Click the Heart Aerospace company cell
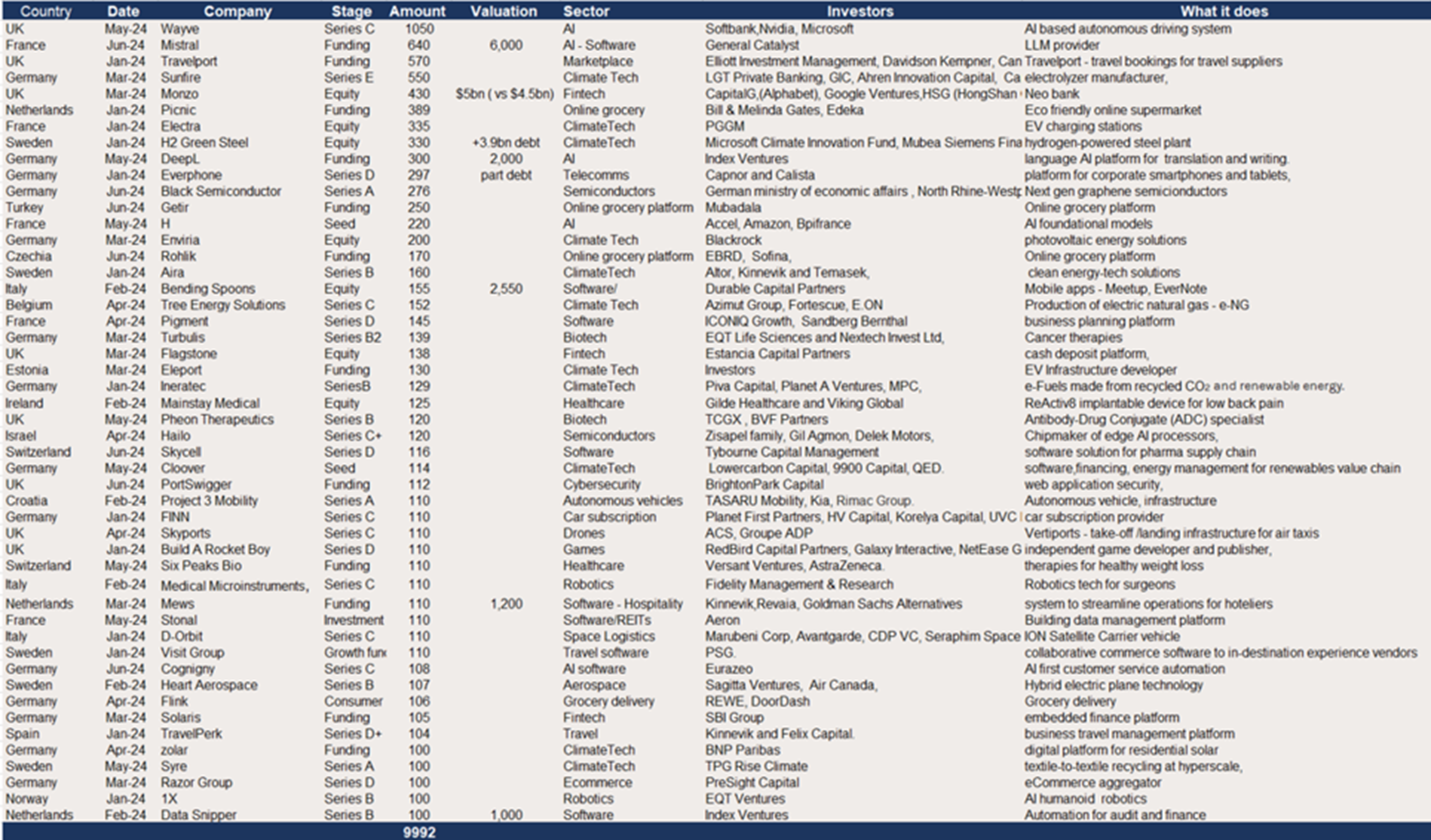The width and height of the screenshot is (1431, 840). pyautogui.click(x=209, y=686)
